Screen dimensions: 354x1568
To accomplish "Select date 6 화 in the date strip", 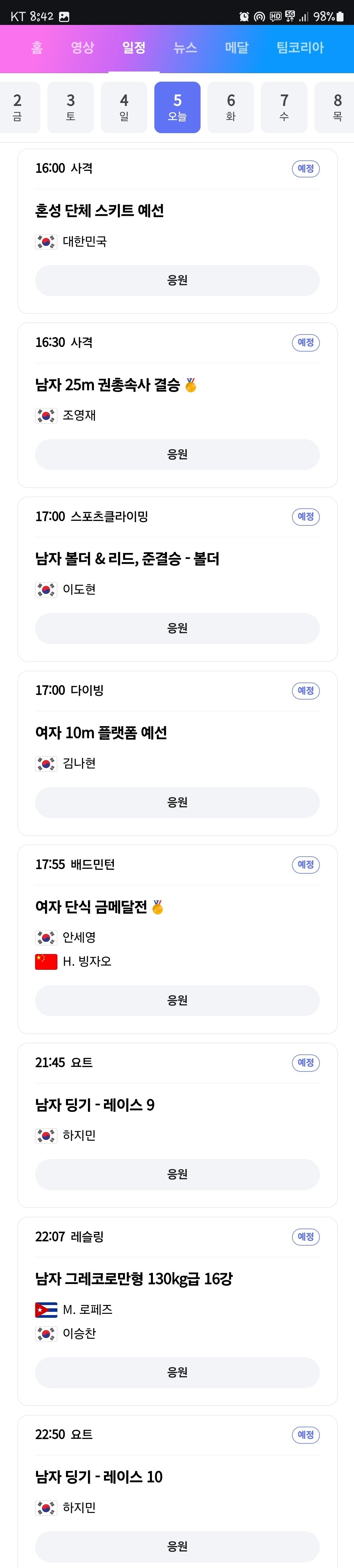I will 231,107.
